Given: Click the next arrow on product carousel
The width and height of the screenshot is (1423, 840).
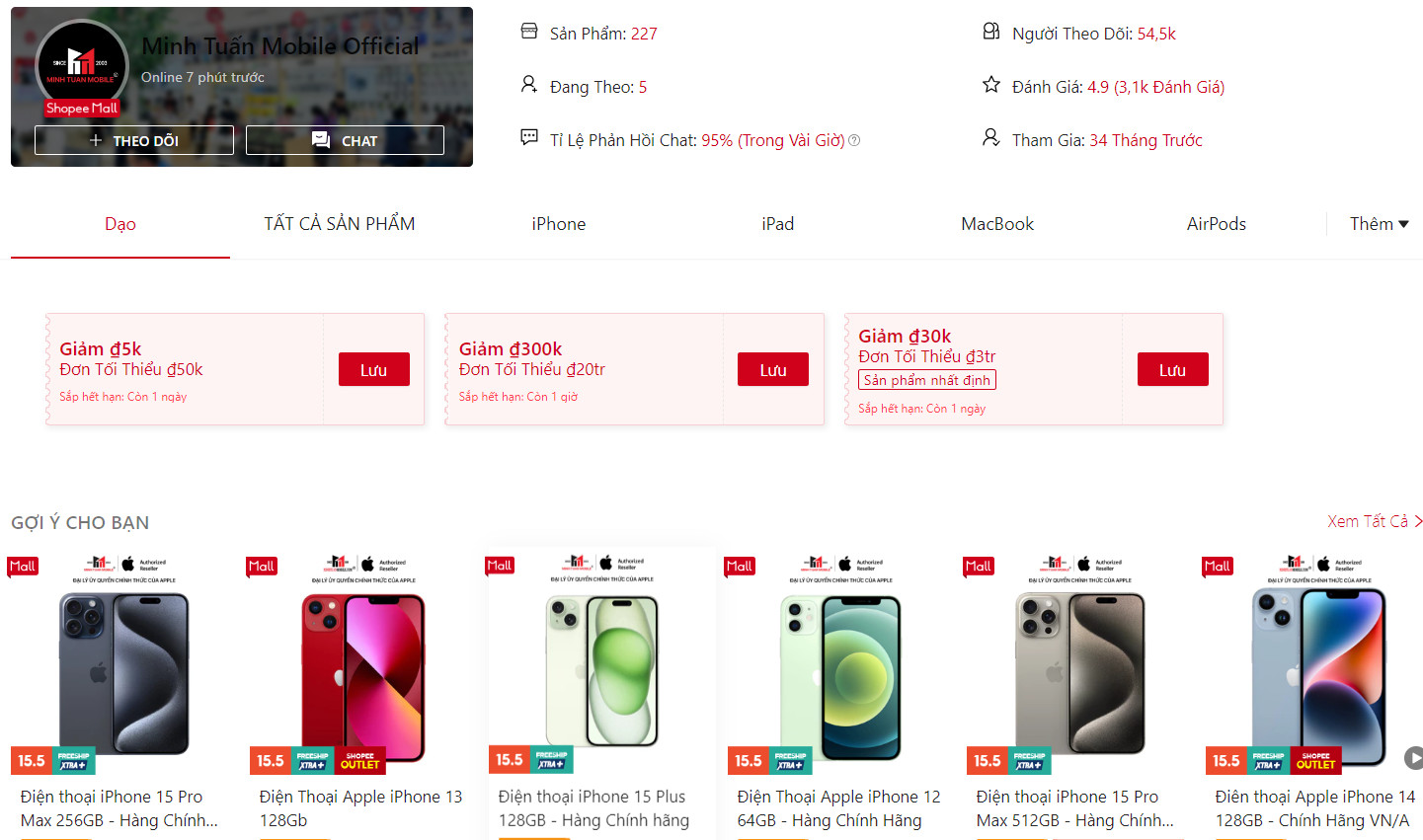Looking at the screenshot, I should pyautogui.click(x=1414, y=758).
